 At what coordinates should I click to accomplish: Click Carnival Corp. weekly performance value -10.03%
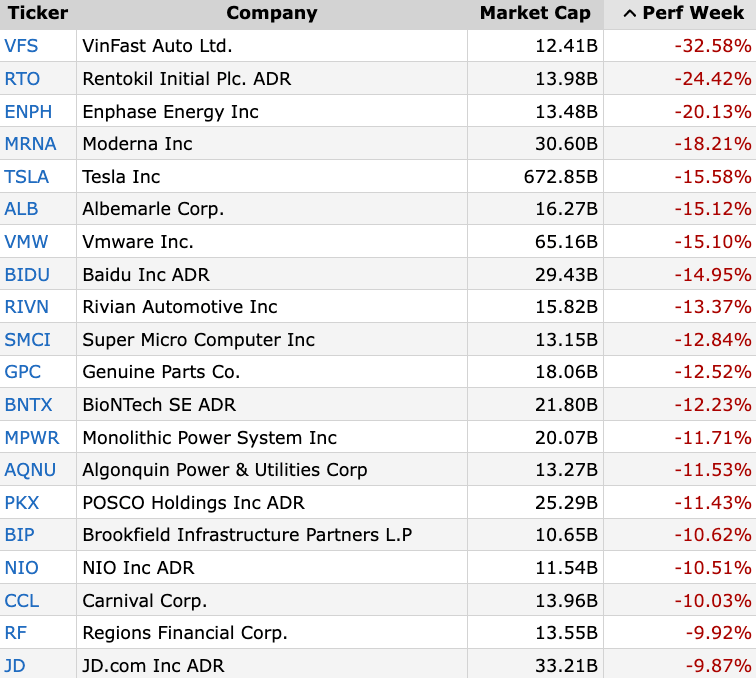point(712,601)
